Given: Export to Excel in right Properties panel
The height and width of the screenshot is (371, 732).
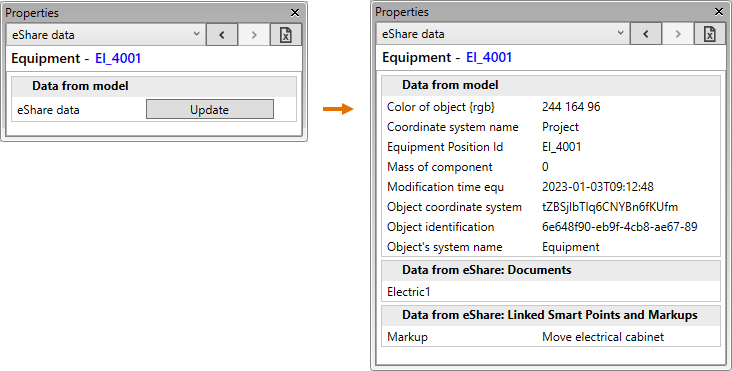Looking at the screenshot, I should [x=710, y=34].
